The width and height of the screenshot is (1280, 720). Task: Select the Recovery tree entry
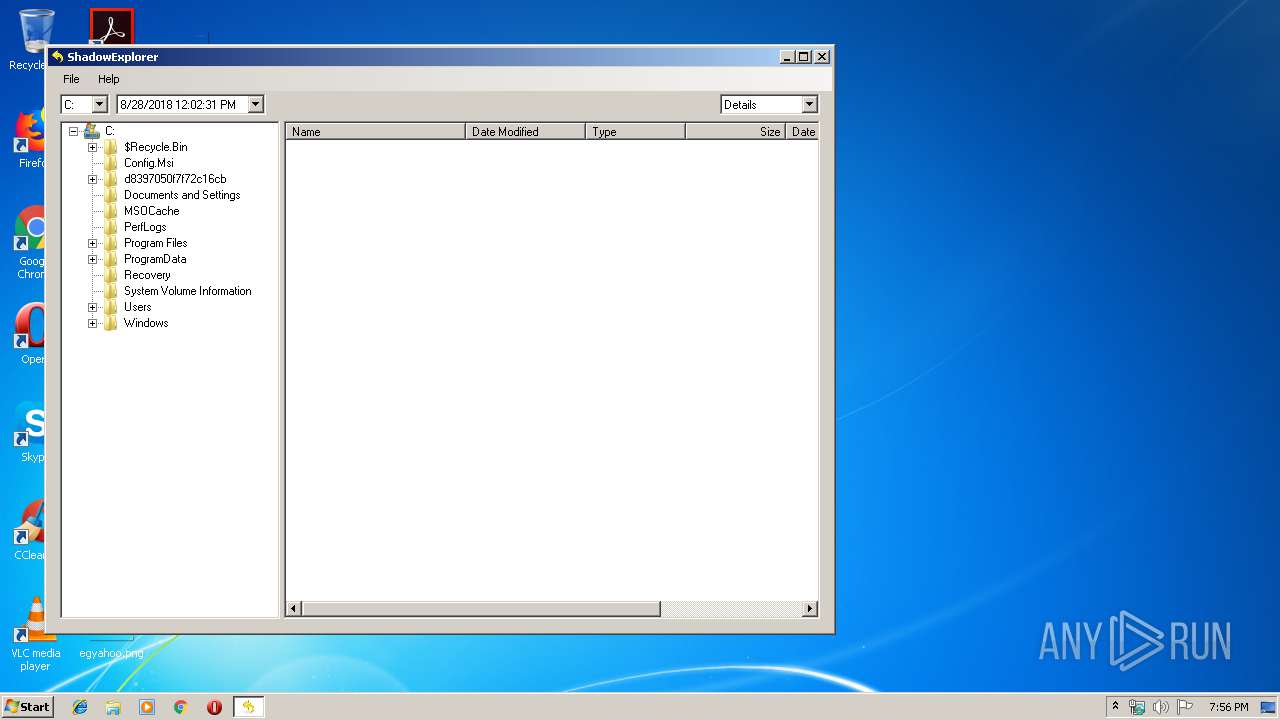(147, 275)
